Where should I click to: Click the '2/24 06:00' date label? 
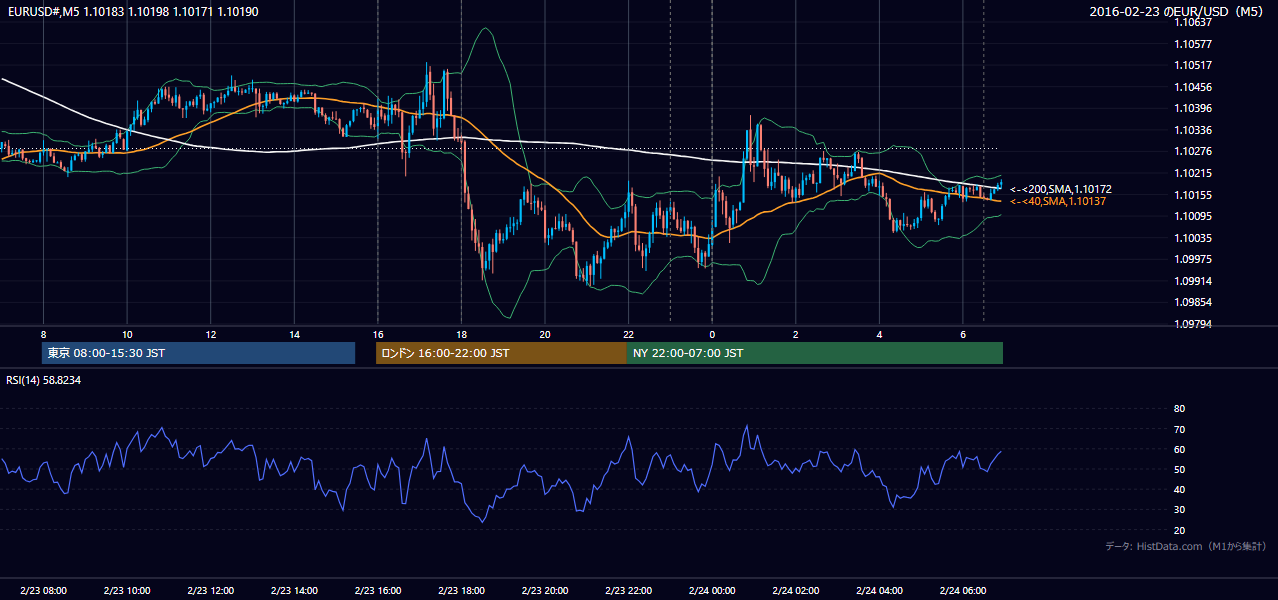pos(962,591)
